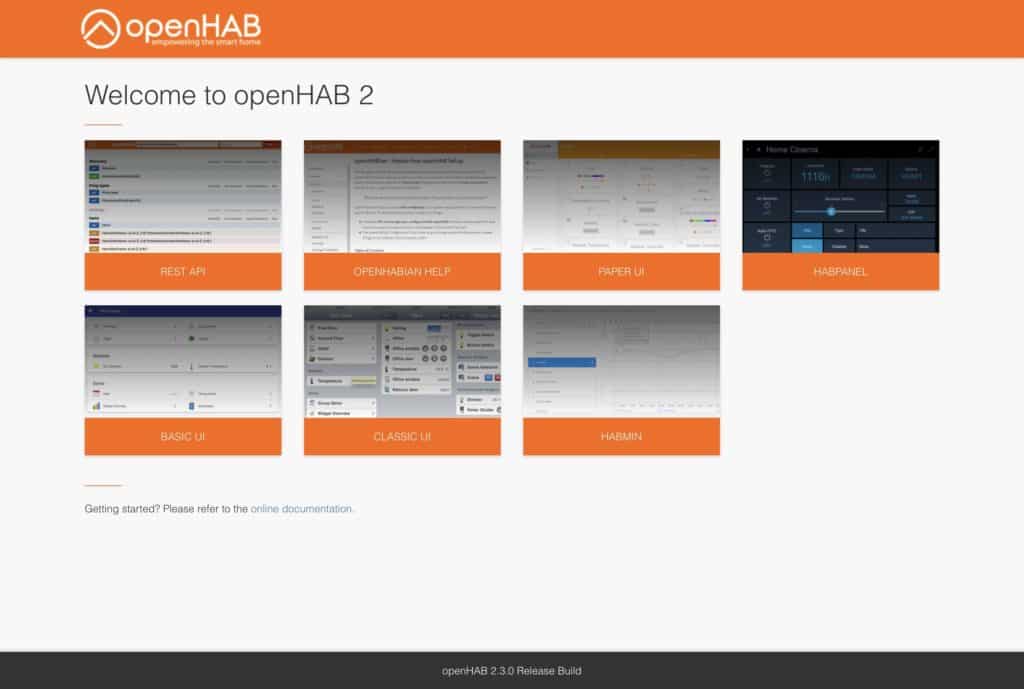Image resolution: width=1024 pixels, height=689 pixels.
Task: Open the REST API tile button
Action: (x=183, y=272)
